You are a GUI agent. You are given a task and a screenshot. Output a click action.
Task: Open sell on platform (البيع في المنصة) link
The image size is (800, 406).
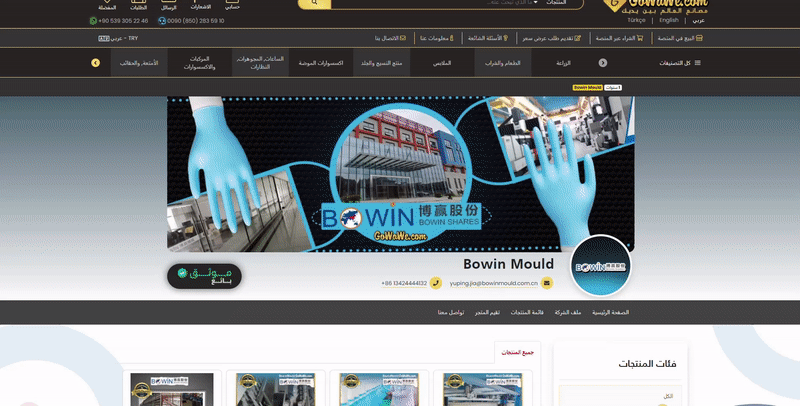(680, 38)
